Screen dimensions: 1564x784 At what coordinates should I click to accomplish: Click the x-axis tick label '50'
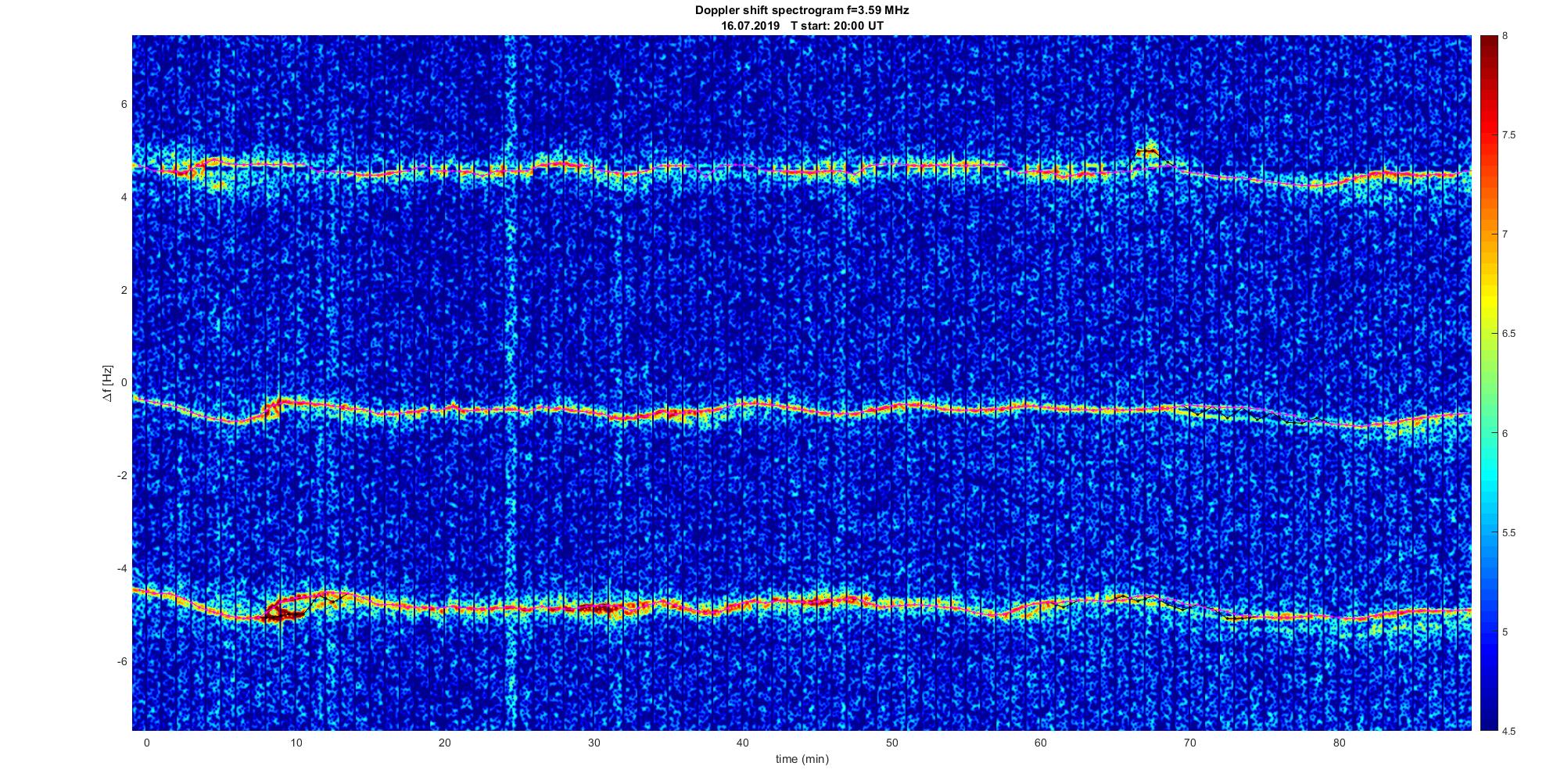pos(892,742)
